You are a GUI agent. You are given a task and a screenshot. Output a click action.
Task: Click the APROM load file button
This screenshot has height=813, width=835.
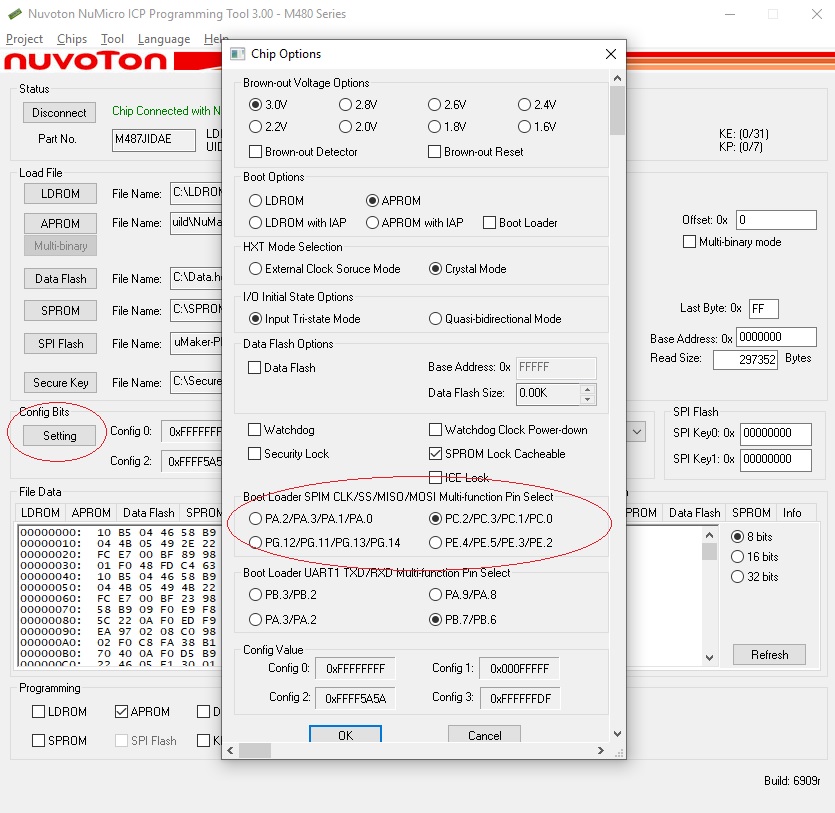tap(60, 224)
